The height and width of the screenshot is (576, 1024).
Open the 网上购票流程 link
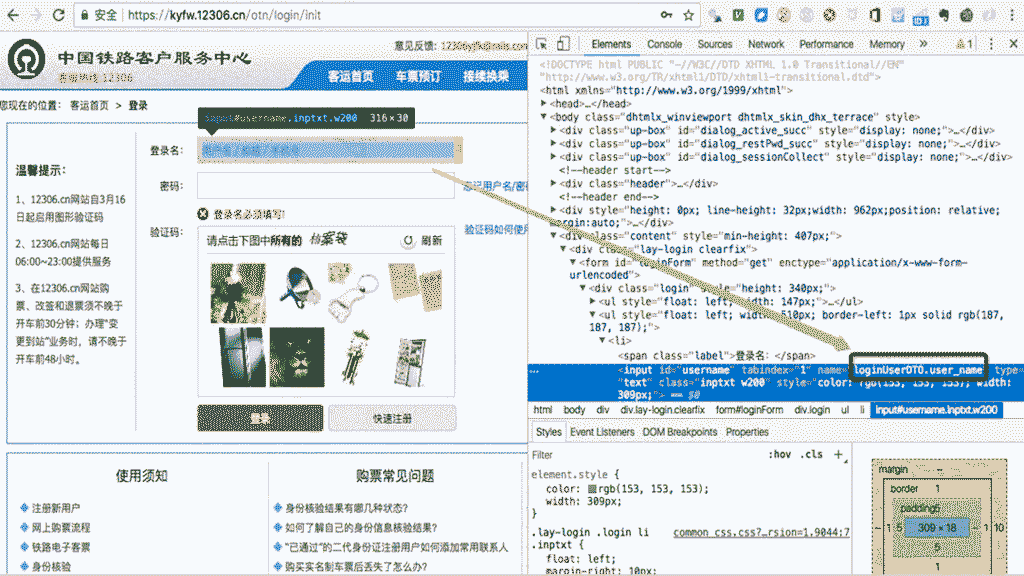[x=61, y=527]
